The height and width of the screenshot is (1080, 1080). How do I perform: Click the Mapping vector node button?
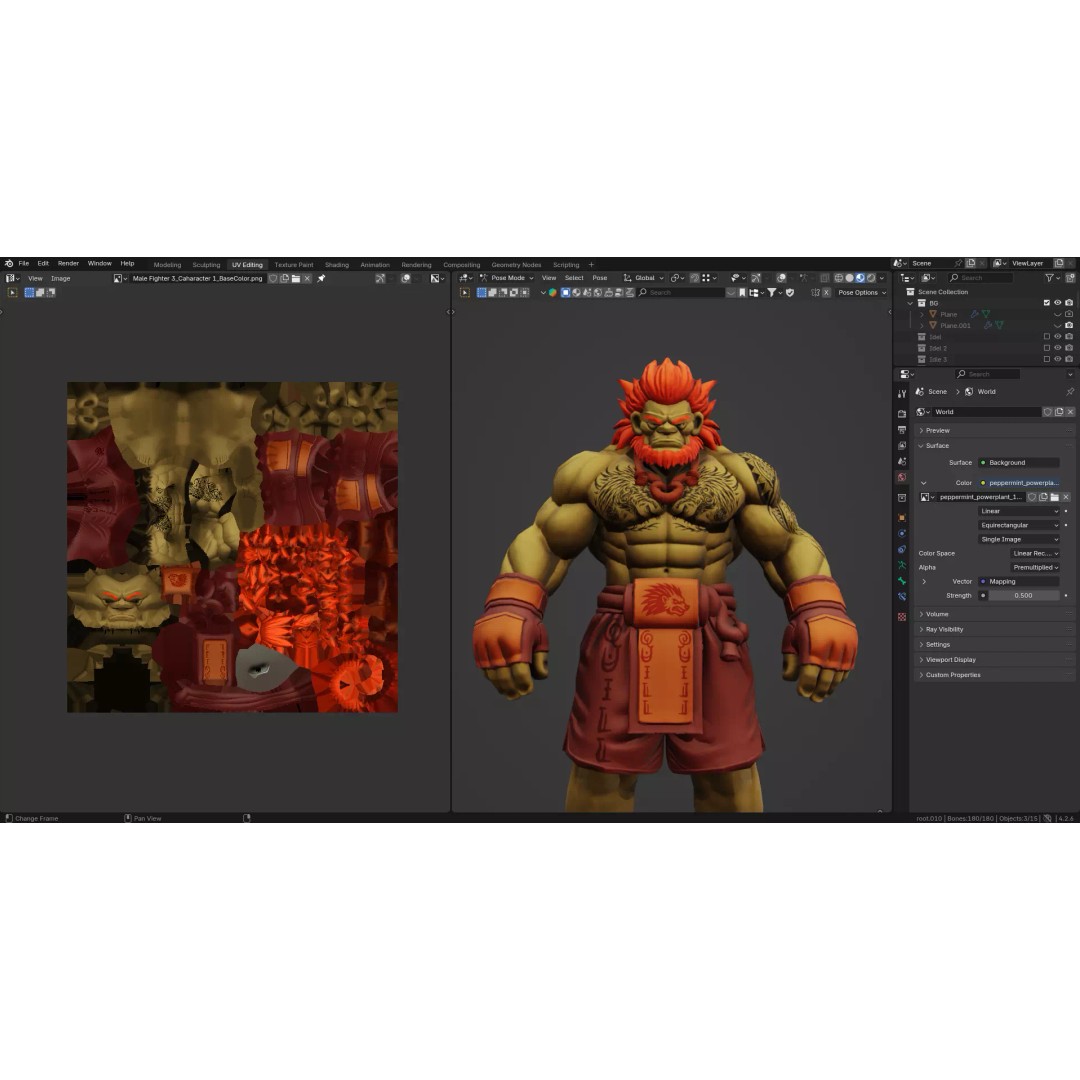[x=1019, y=582]
